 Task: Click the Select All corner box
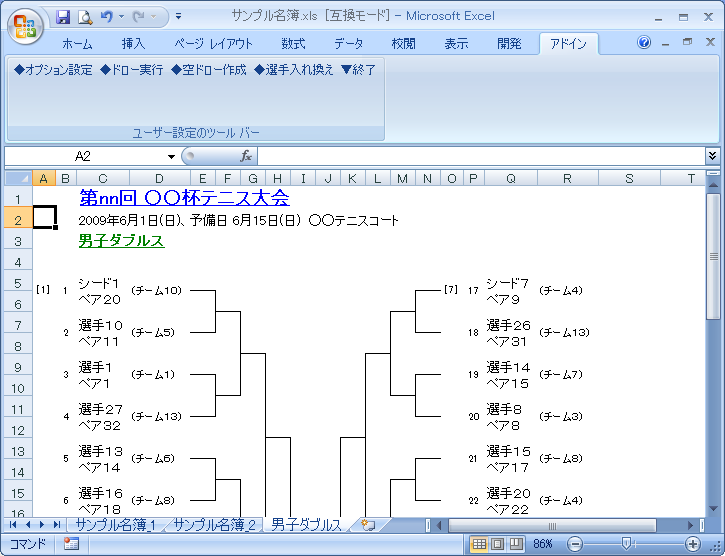pos(18,178)
